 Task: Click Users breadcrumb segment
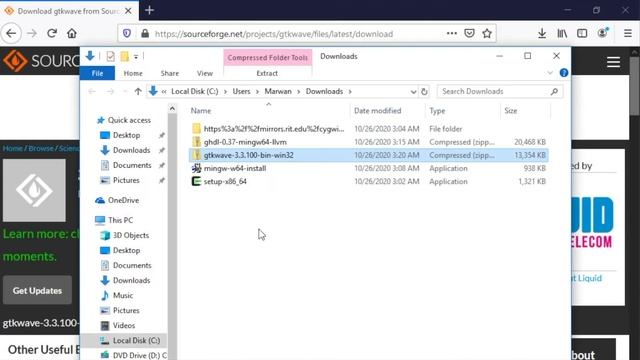click(x=241, y=91)
